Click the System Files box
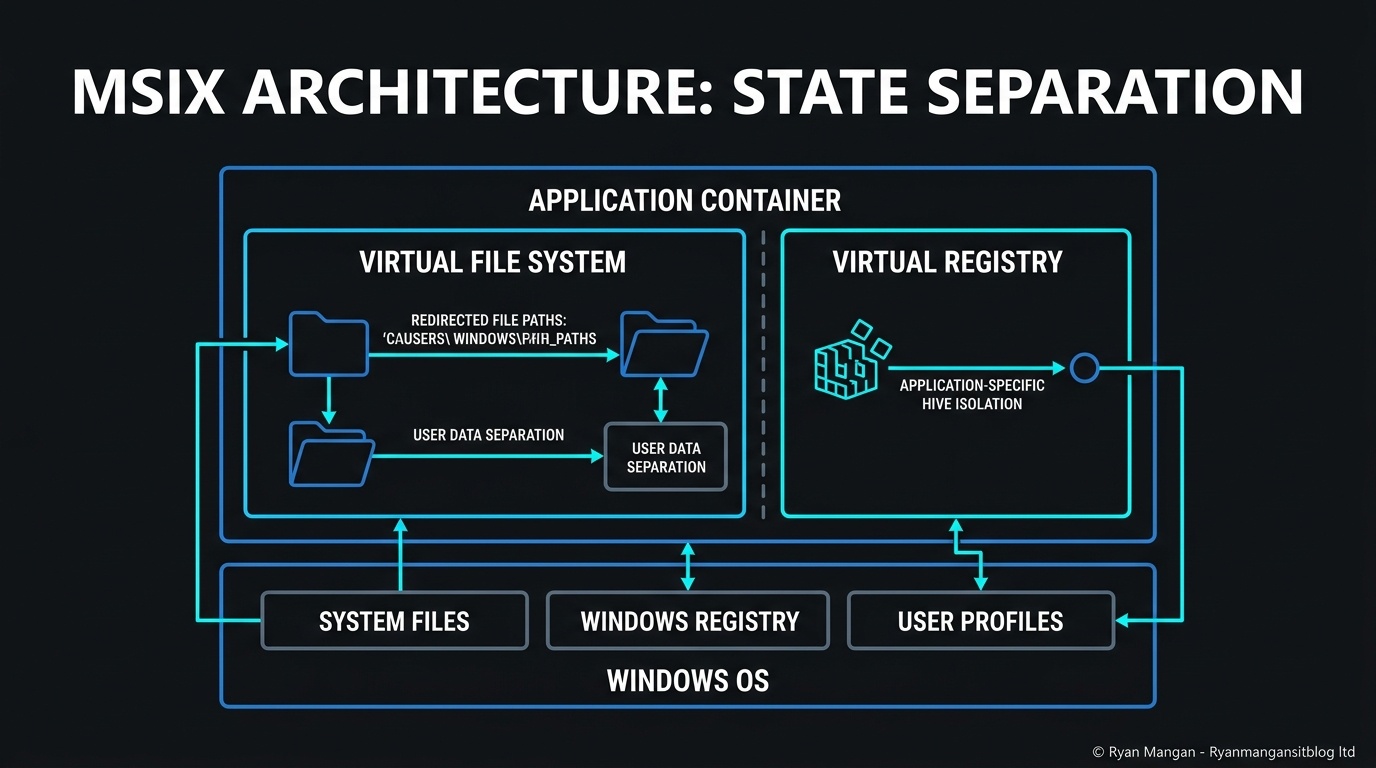The image size is (1376, 768). [x=394, y=621]
